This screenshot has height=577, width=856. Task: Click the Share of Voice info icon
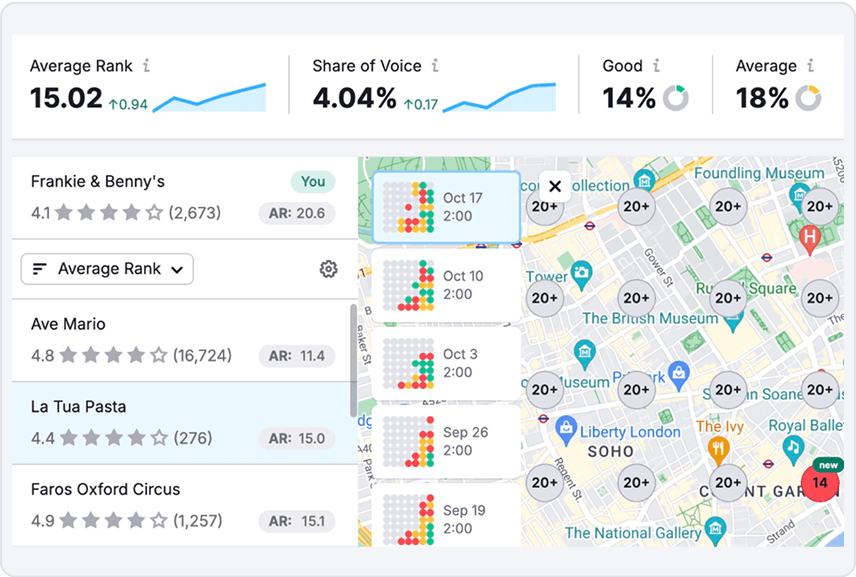click(x=434, y=66)
